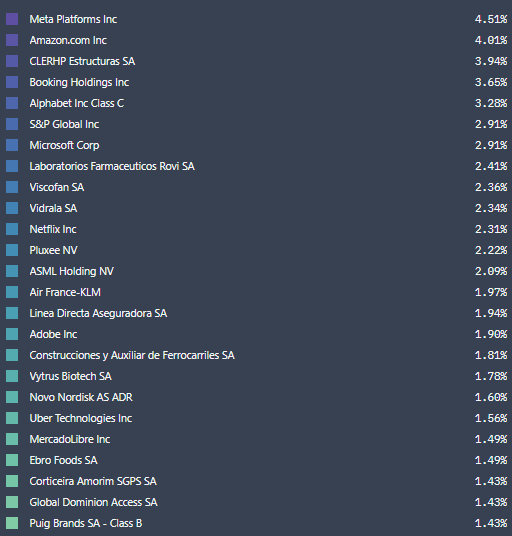Select the 3.94% percentage
Screen dimensions: 512x536
[491, 61]
